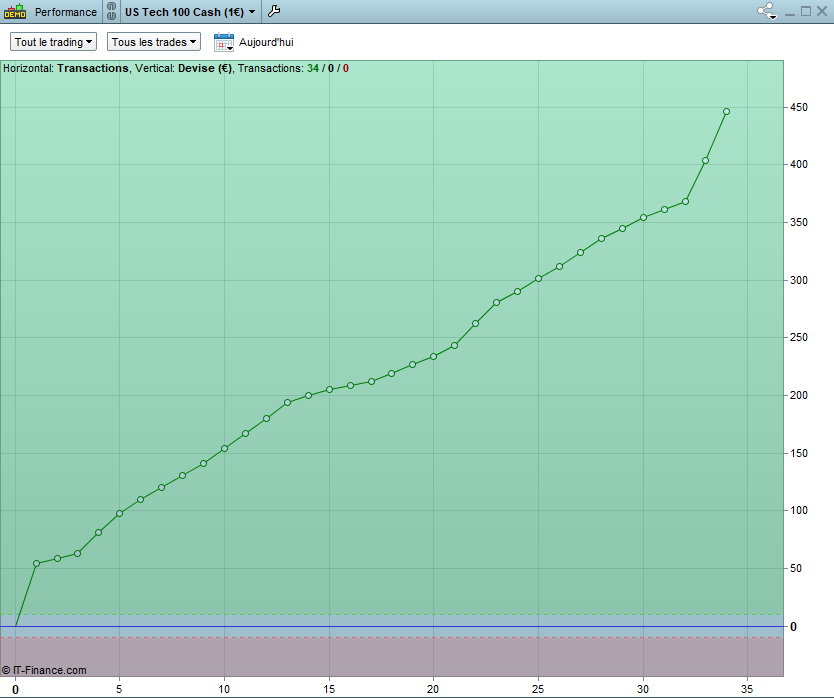Click the IT-Finance.com copyright link

(x=44, y=670)
